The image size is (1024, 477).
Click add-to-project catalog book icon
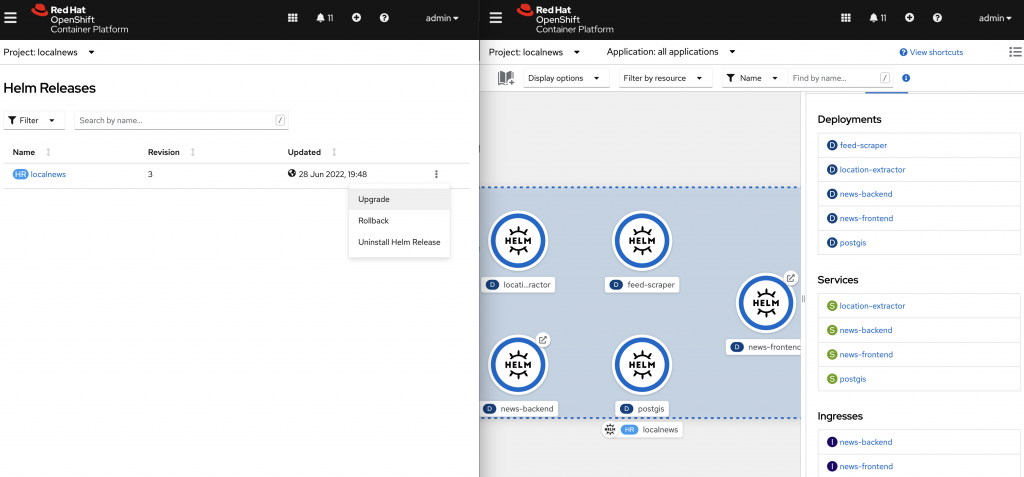click(x=505, y=78)
